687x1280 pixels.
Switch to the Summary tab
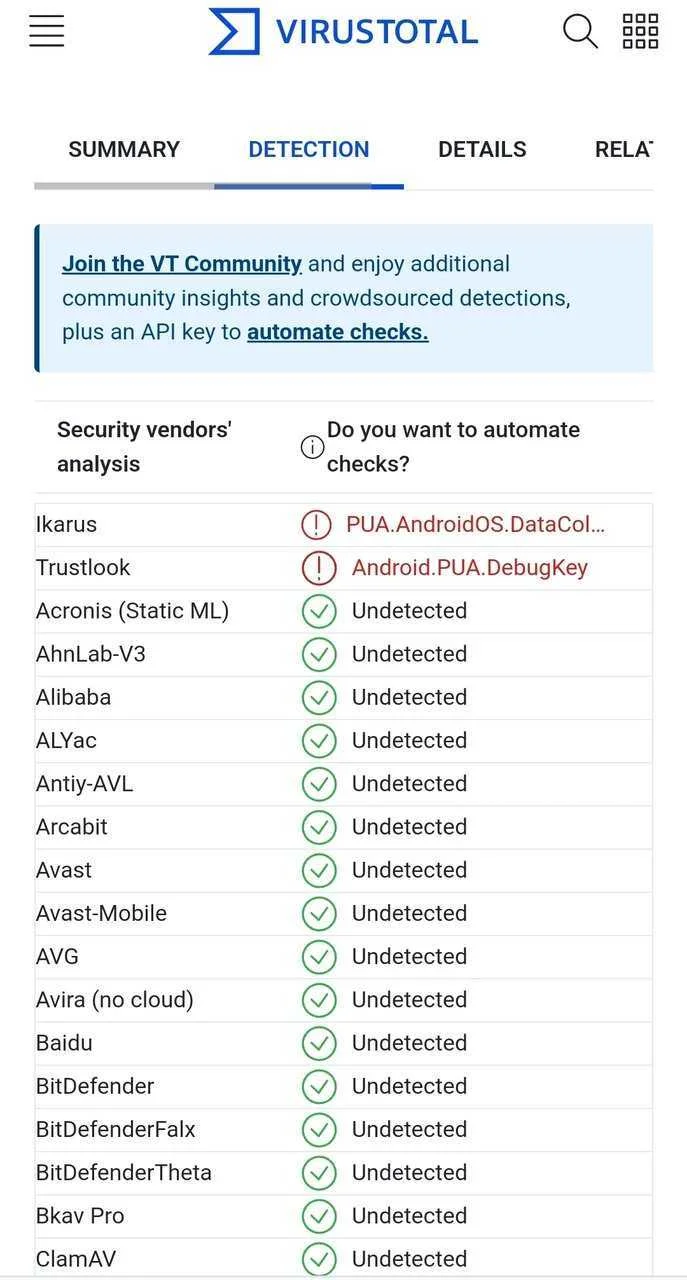coord(124,150)
